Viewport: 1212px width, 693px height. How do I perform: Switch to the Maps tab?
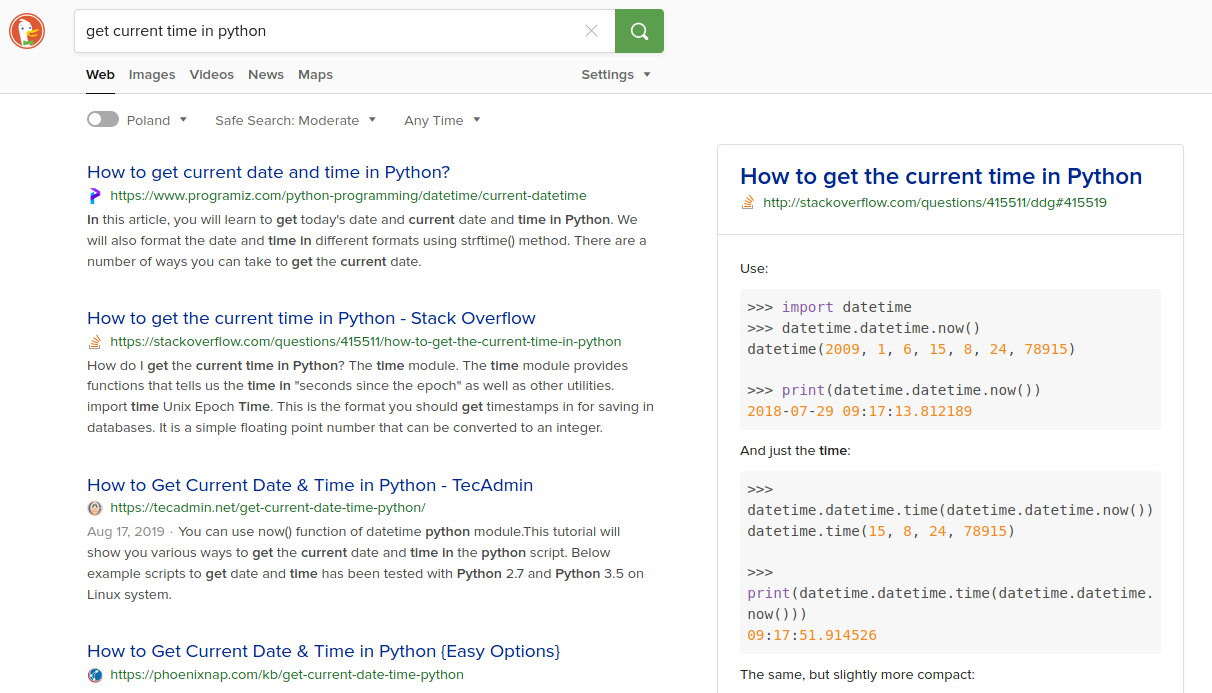click(x=315, y=74)
